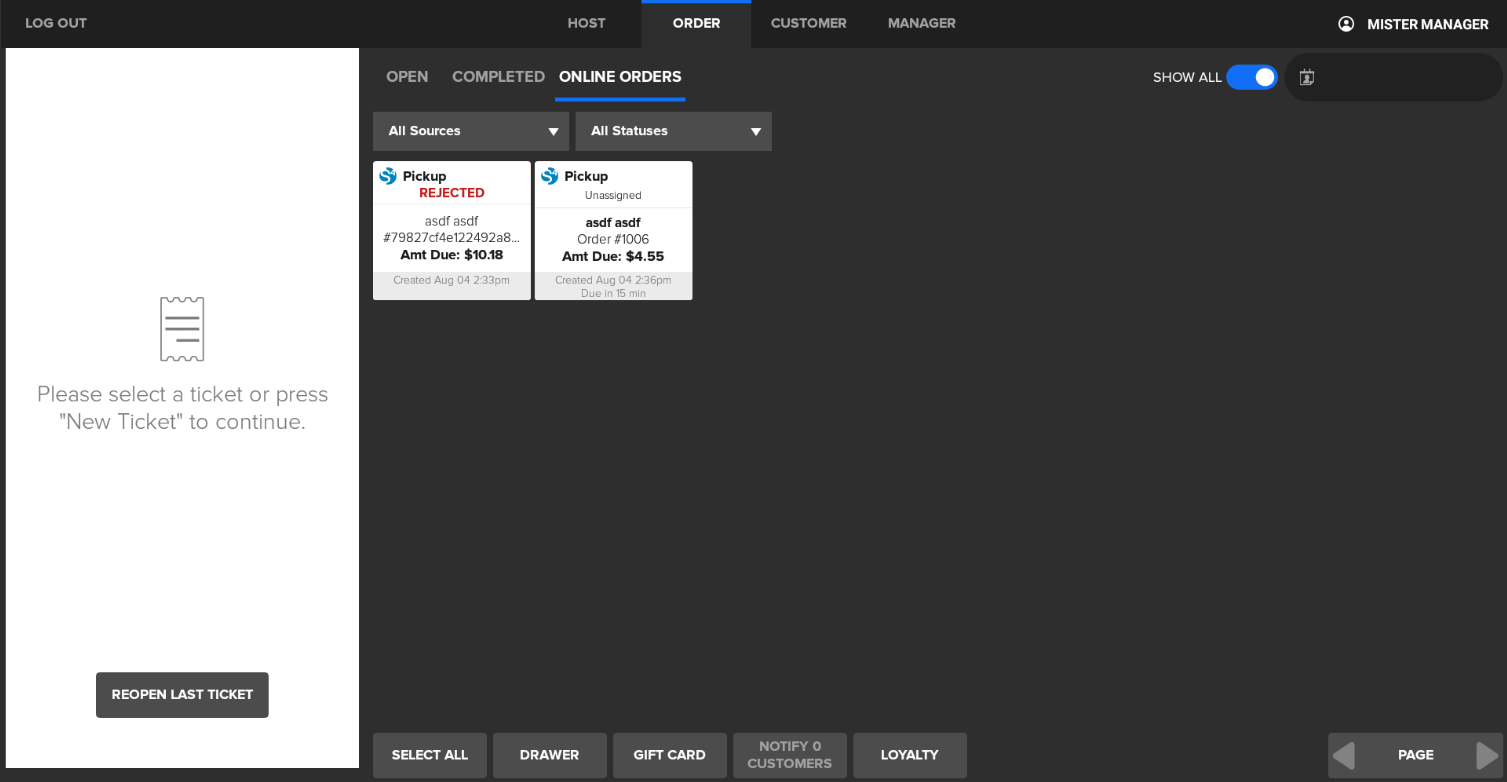Open the Gift Card screen
The width and height of the screenshot is (1507, 782).
click(x=669, y=755)
